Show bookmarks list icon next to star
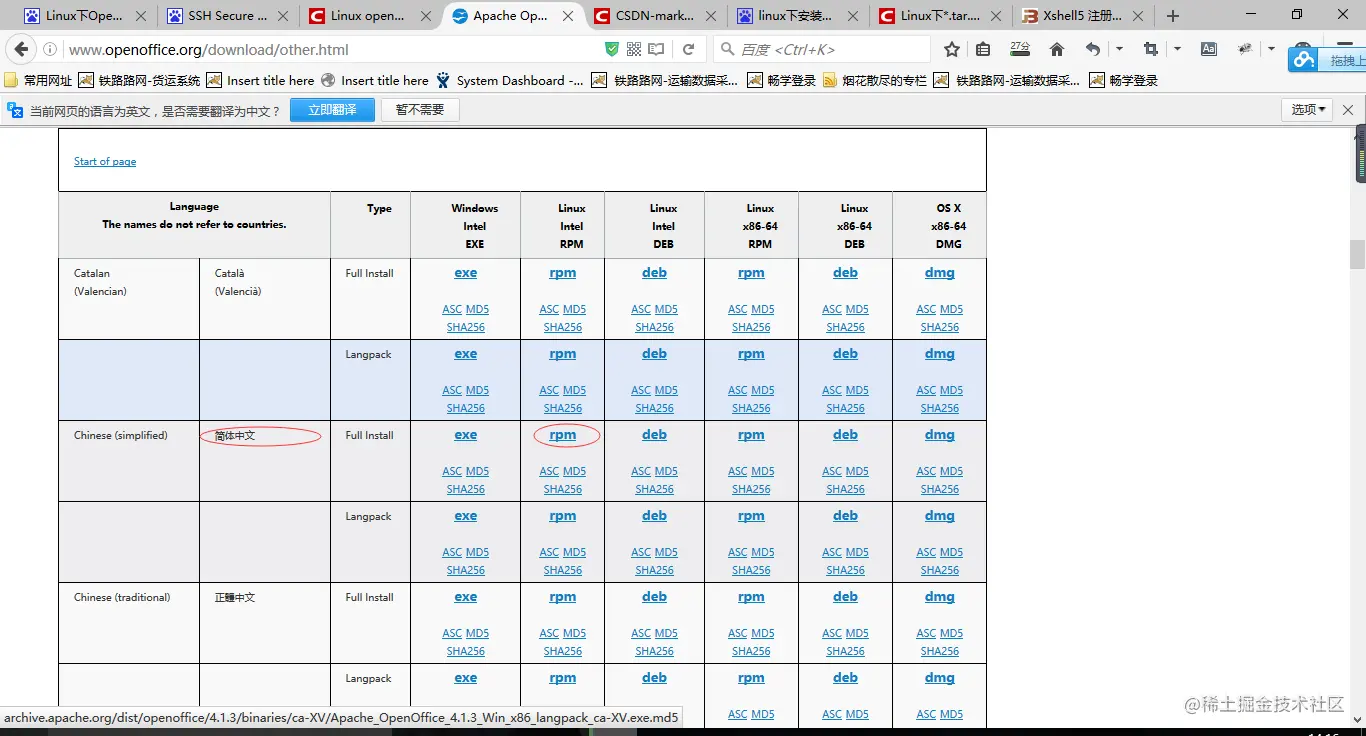Image resolution: width=1366 pixels, height=736 pixels. pos(983,49)
